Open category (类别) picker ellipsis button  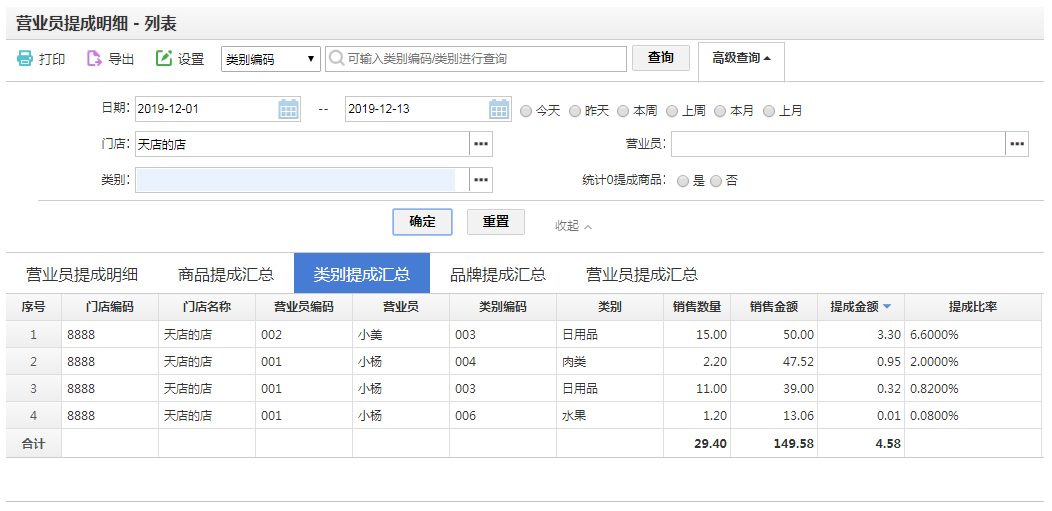481,180
